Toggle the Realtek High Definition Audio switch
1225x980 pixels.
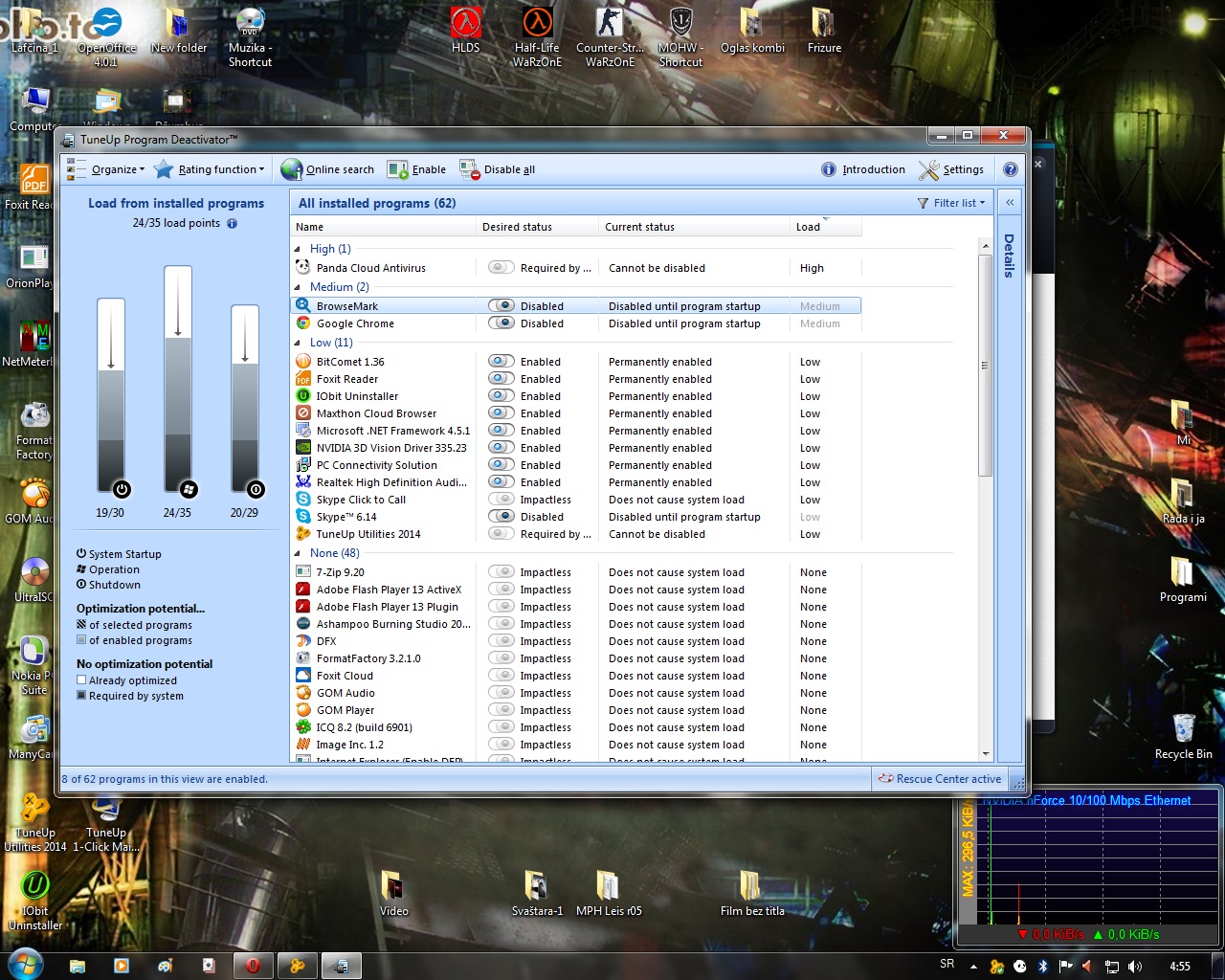coord(501,482)
